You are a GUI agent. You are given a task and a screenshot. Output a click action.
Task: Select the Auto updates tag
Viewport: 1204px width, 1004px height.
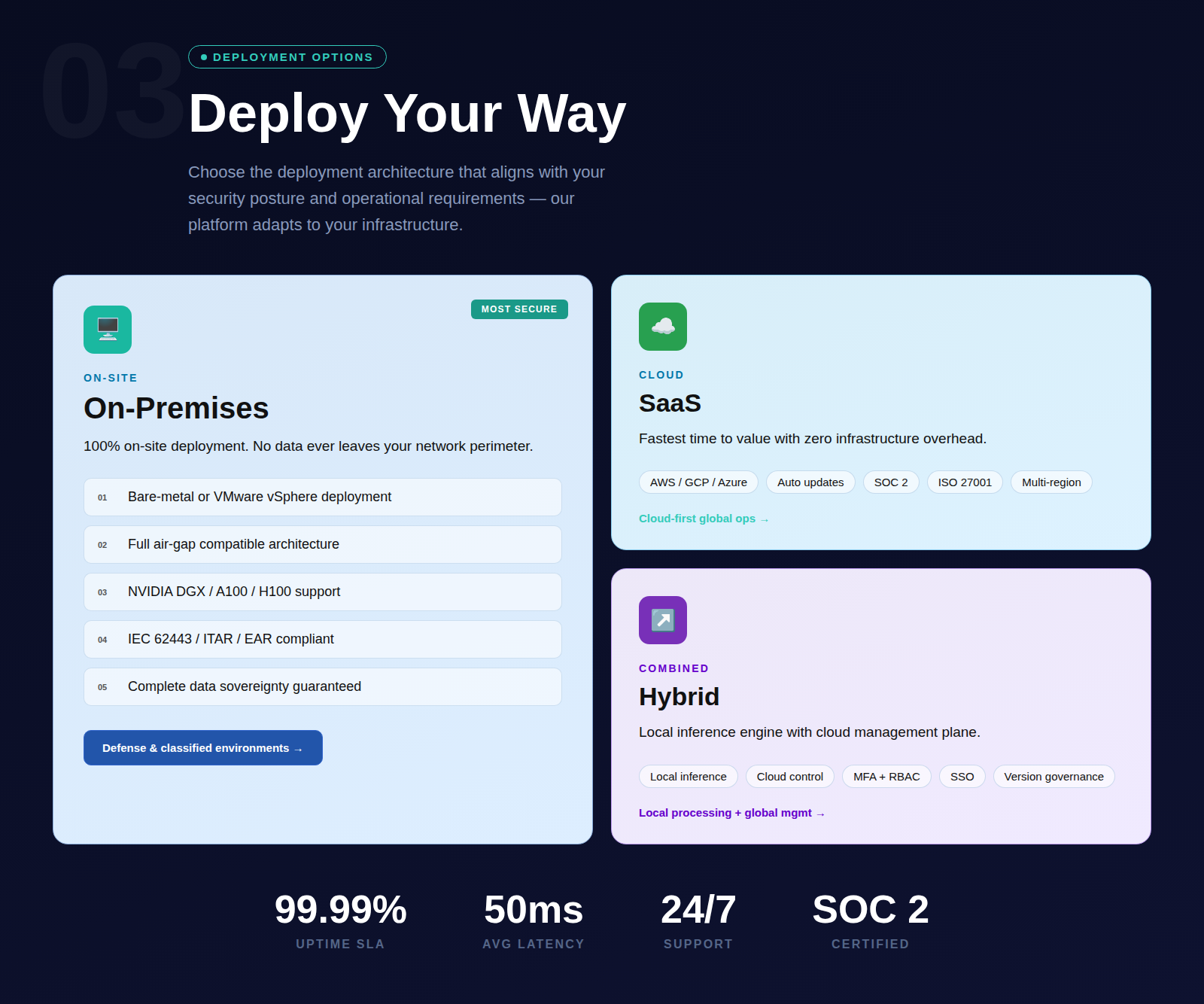(x=810, y=482)
